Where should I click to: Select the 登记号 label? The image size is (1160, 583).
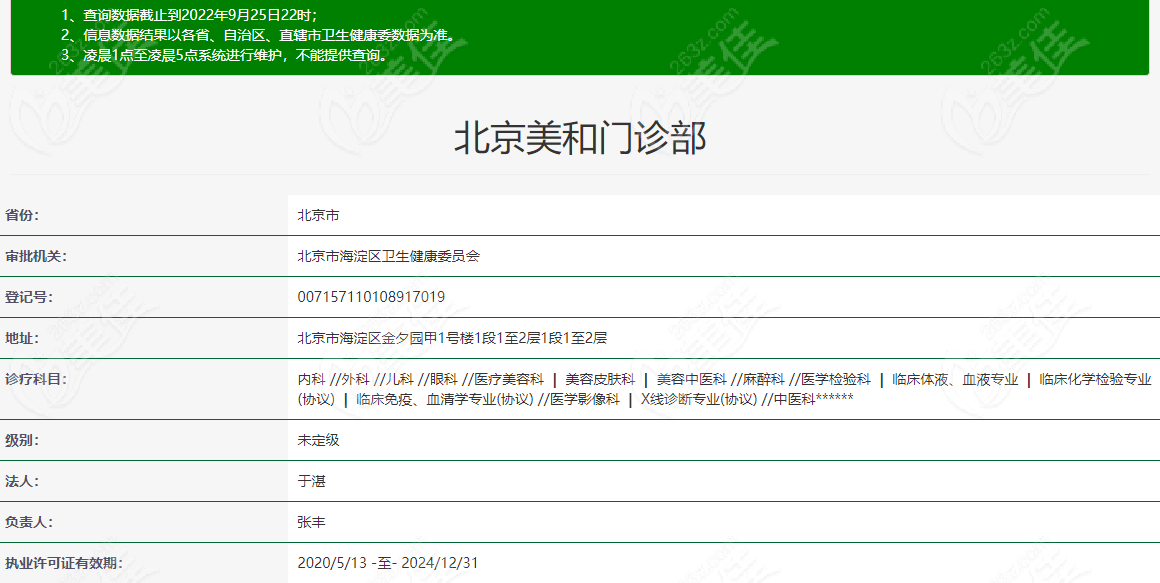(x=29, y=297)
